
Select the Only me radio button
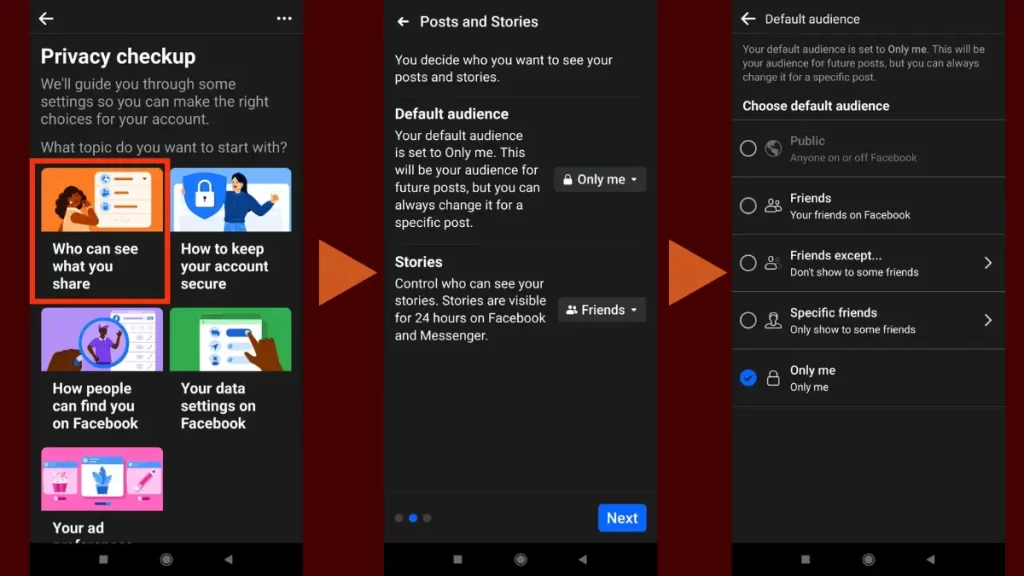pyautogui.click(x=748, y=378)
